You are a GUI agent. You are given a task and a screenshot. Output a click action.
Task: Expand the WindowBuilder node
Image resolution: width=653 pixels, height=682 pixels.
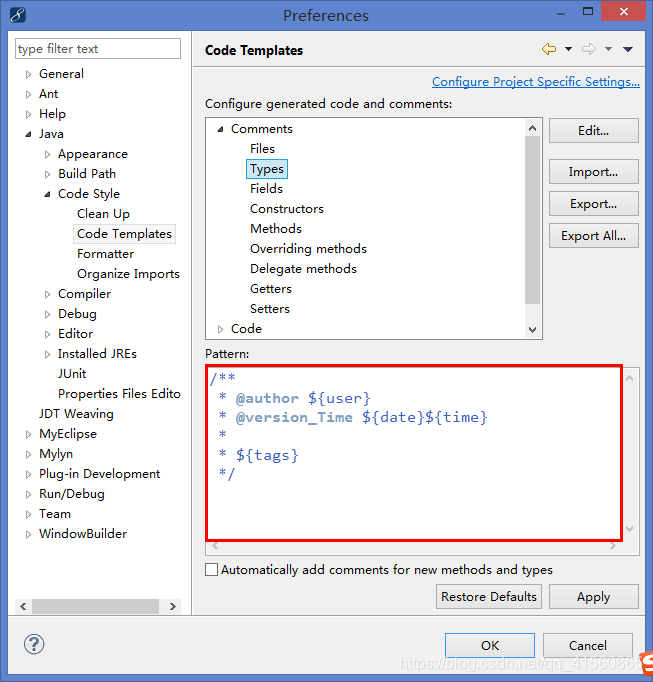[x=28, y=535]
